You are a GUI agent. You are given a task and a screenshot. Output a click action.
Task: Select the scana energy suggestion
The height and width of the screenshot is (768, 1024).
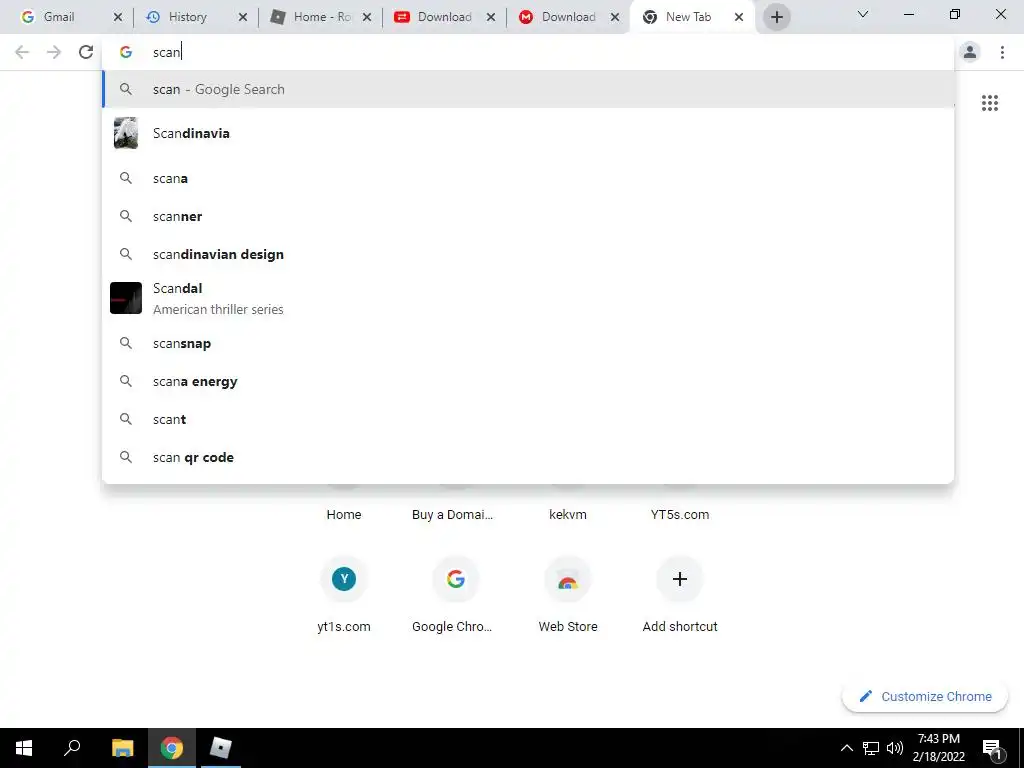click(x=528, y=381)
